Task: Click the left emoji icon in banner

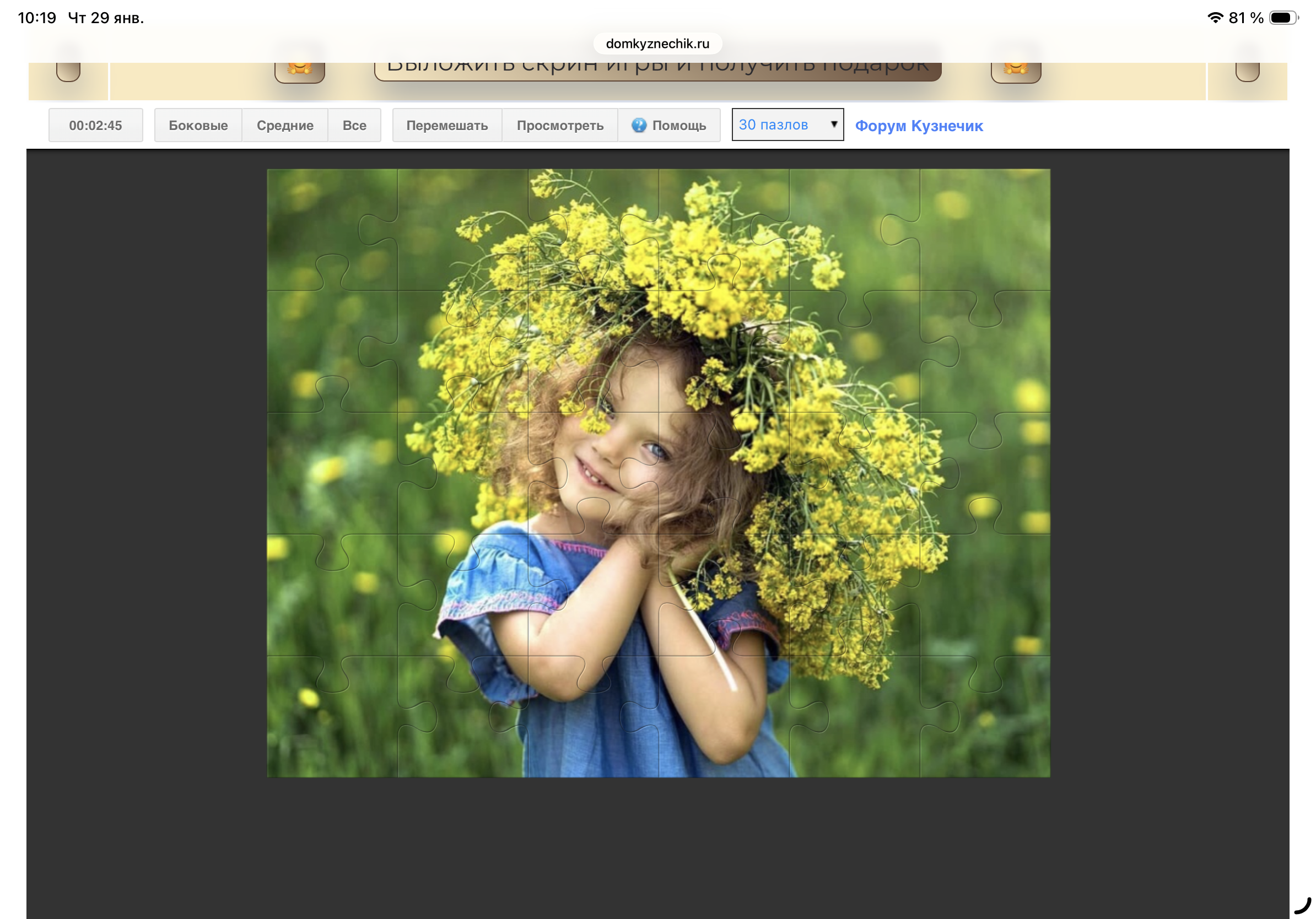Action: (300, 70)
